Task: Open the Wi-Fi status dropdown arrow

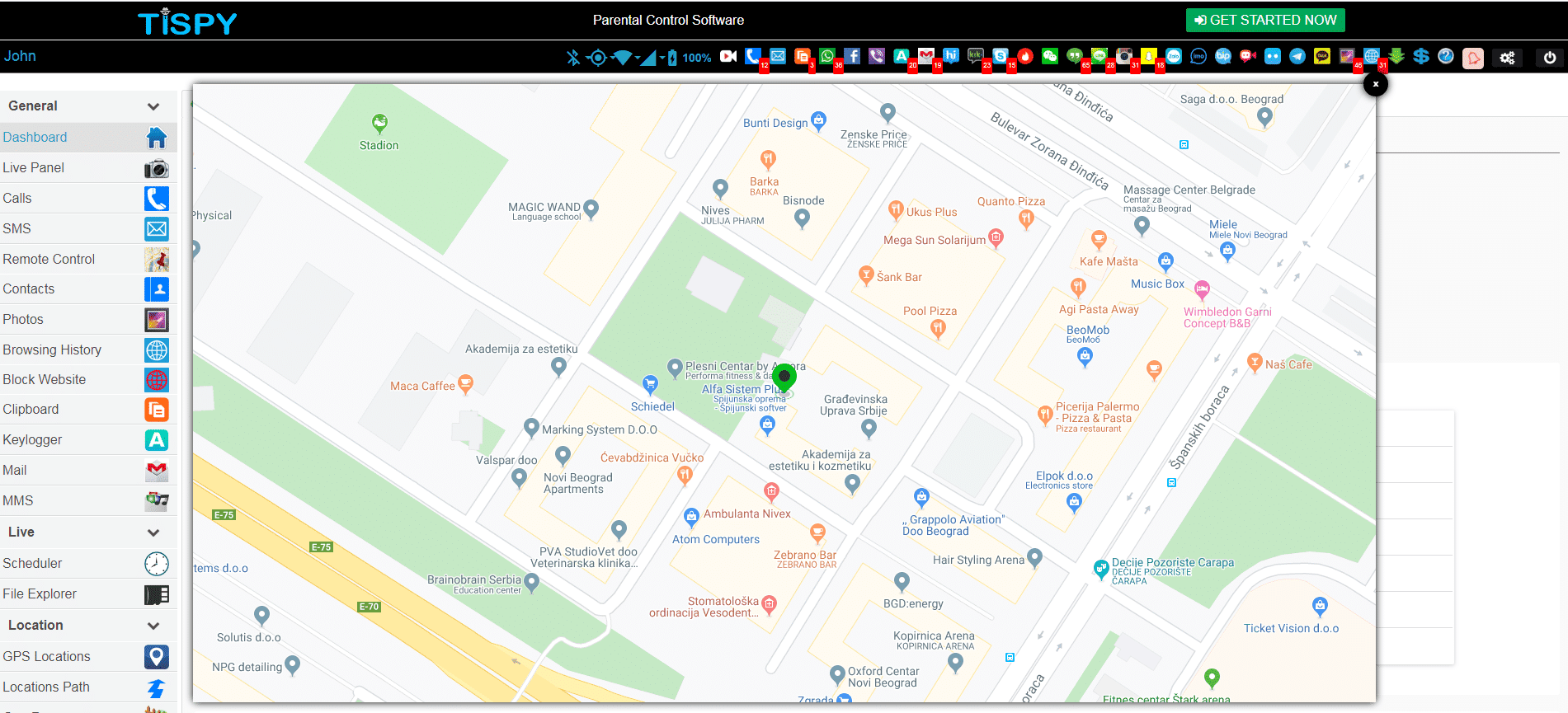Action: pyautogui.click(x=638, y=58)
